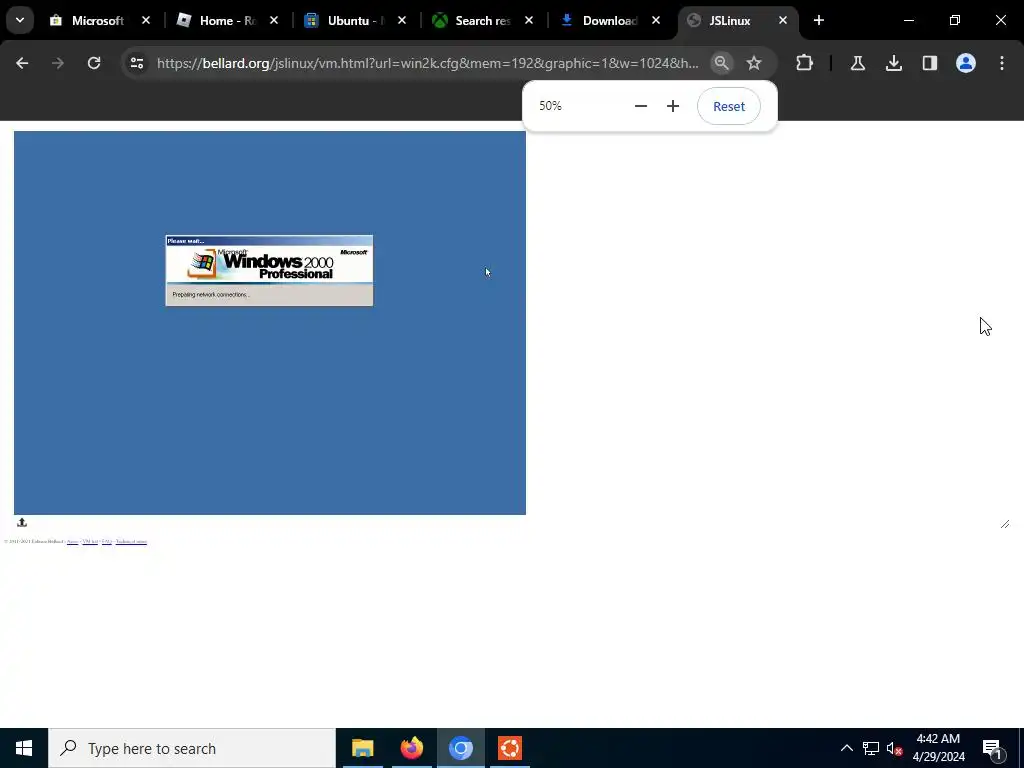This screenshot has width=1024, height=768.
Task: Close the Microsoft tab
Action: [x=146, y=20]
